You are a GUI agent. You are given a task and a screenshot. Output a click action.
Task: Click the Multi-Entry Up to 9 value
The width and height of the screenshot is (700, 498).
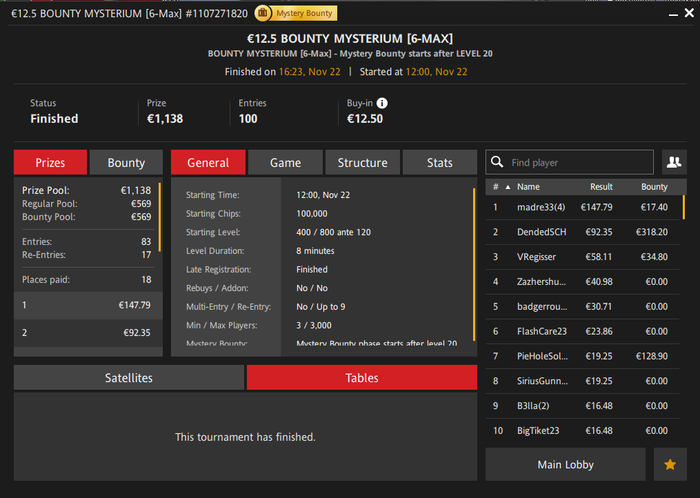point(321,307)
